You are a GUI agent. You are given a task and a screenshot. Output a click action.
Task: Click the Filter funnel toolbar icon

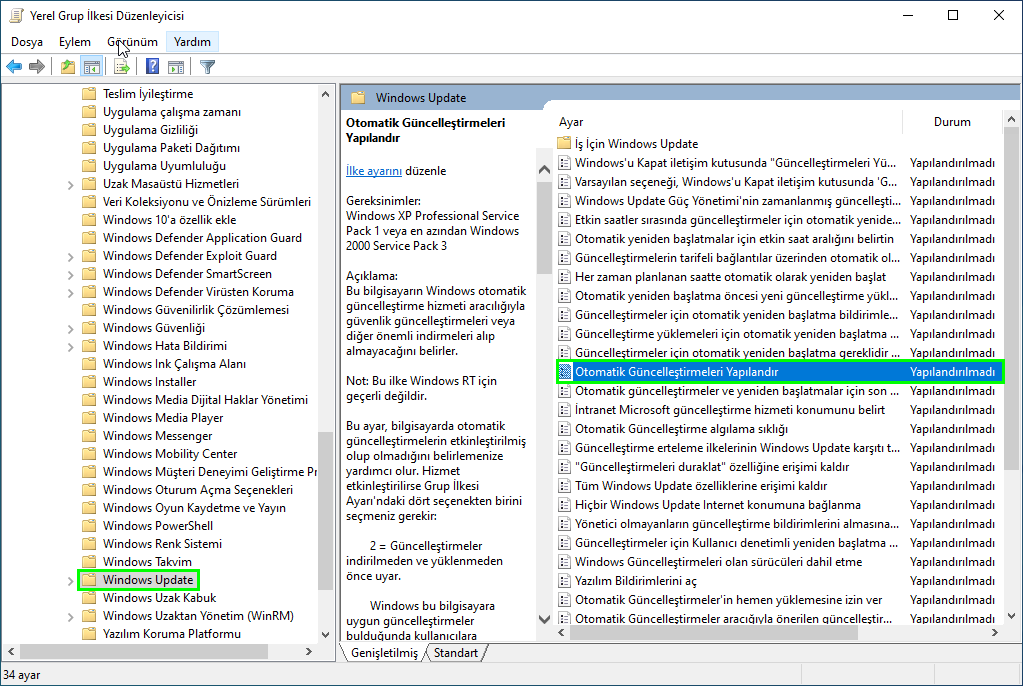207,67
